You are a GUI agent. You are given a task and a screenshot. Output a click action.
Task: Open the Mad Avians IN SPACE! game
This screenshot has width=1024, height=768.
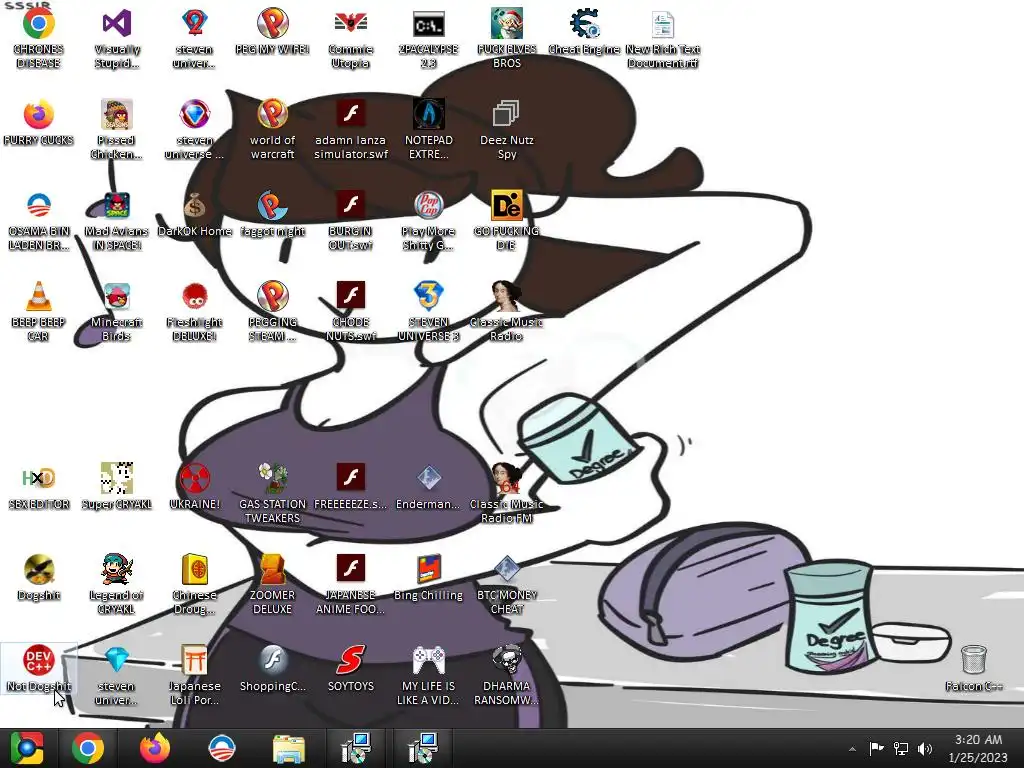(x=117, y=221)
